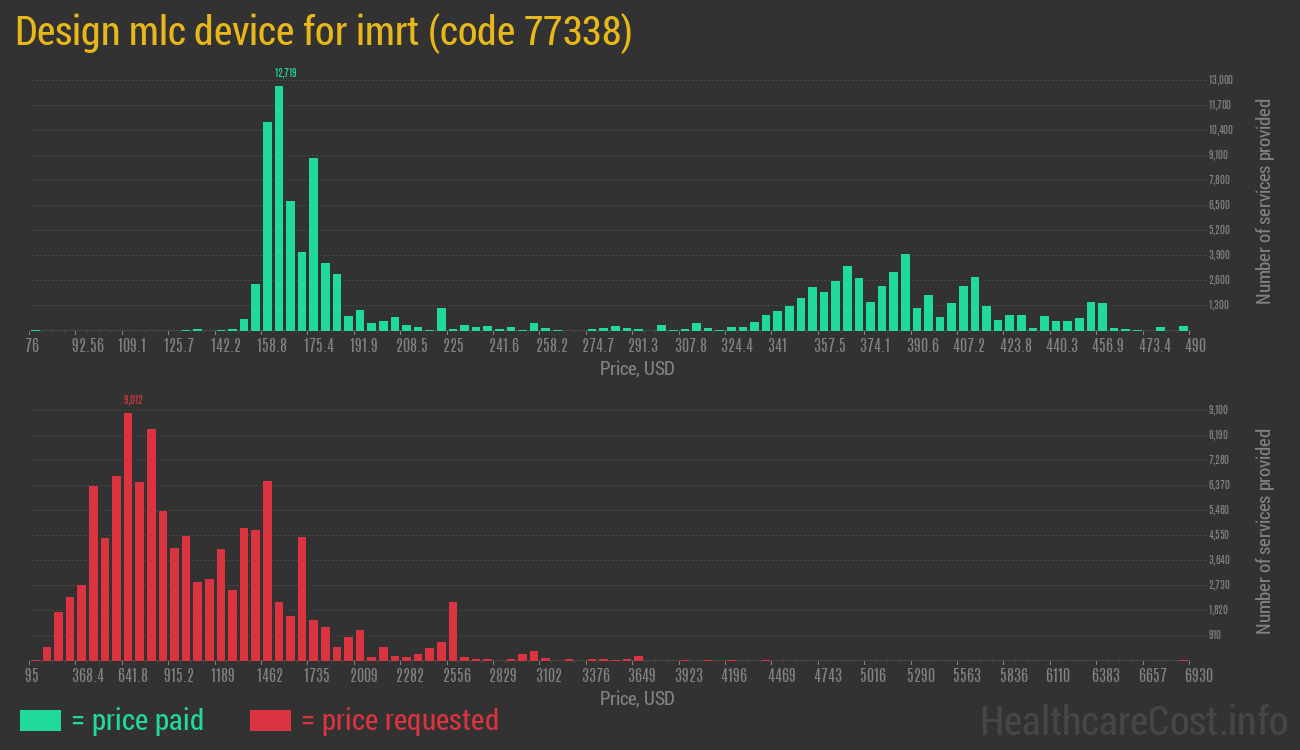Click the 12,719 peak value label
Screen dimensions: 1300x750
[285, 73]
